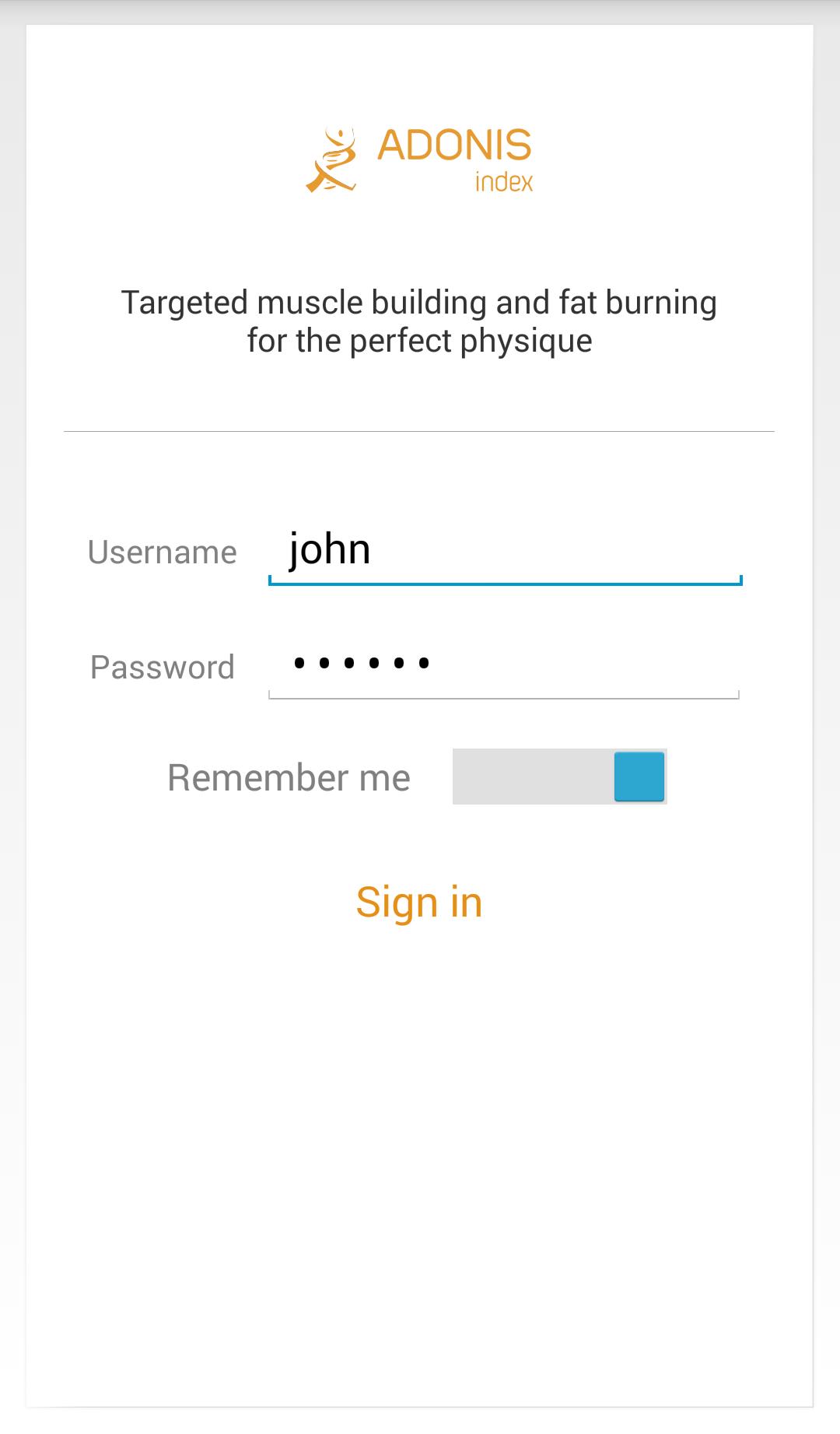840x1434 pixels.
Task: Click the Username label
Action: 162,552
